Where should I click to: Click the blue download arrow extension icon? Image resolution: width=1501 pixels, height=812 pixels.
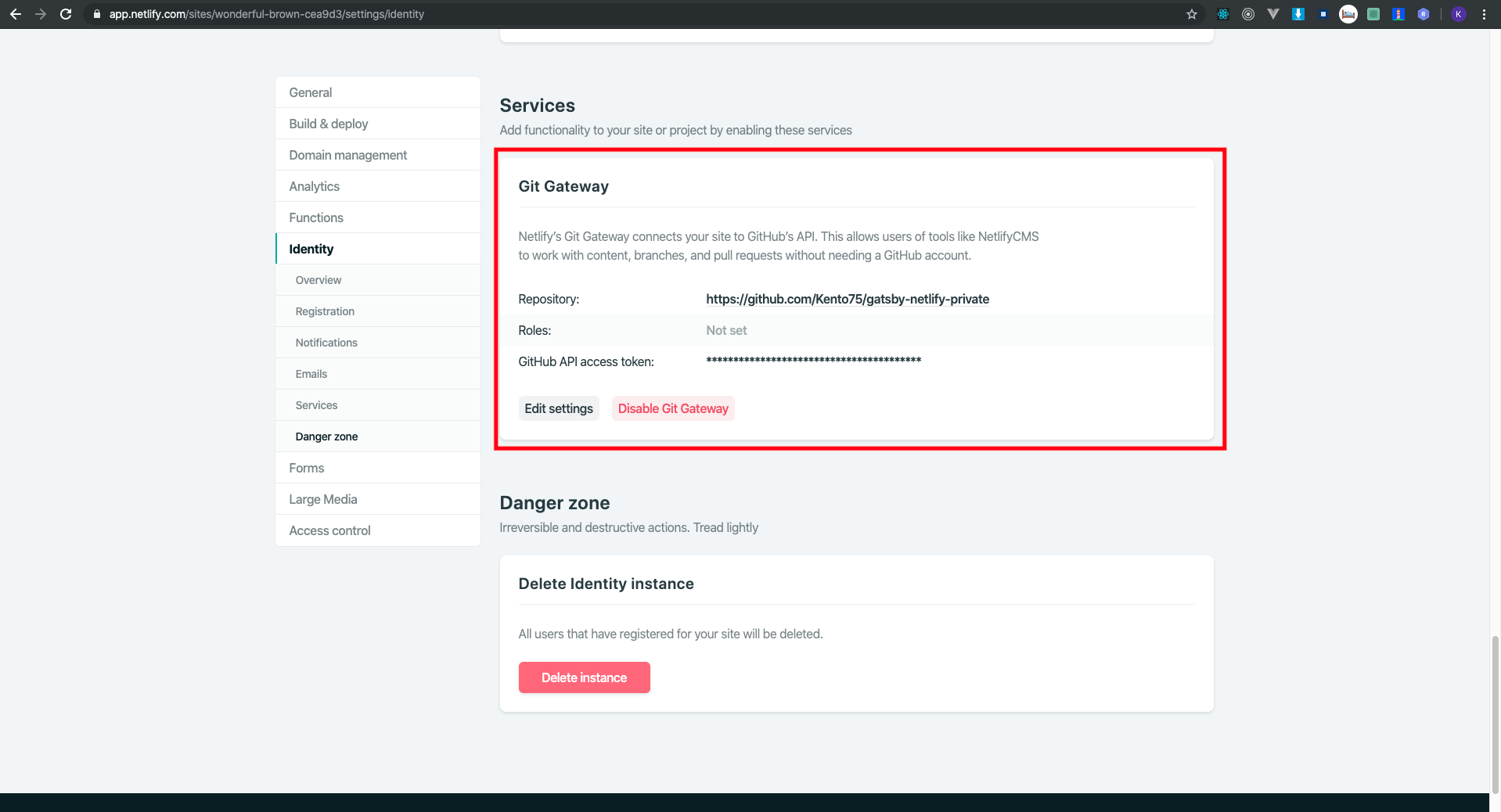(1298, 14)
